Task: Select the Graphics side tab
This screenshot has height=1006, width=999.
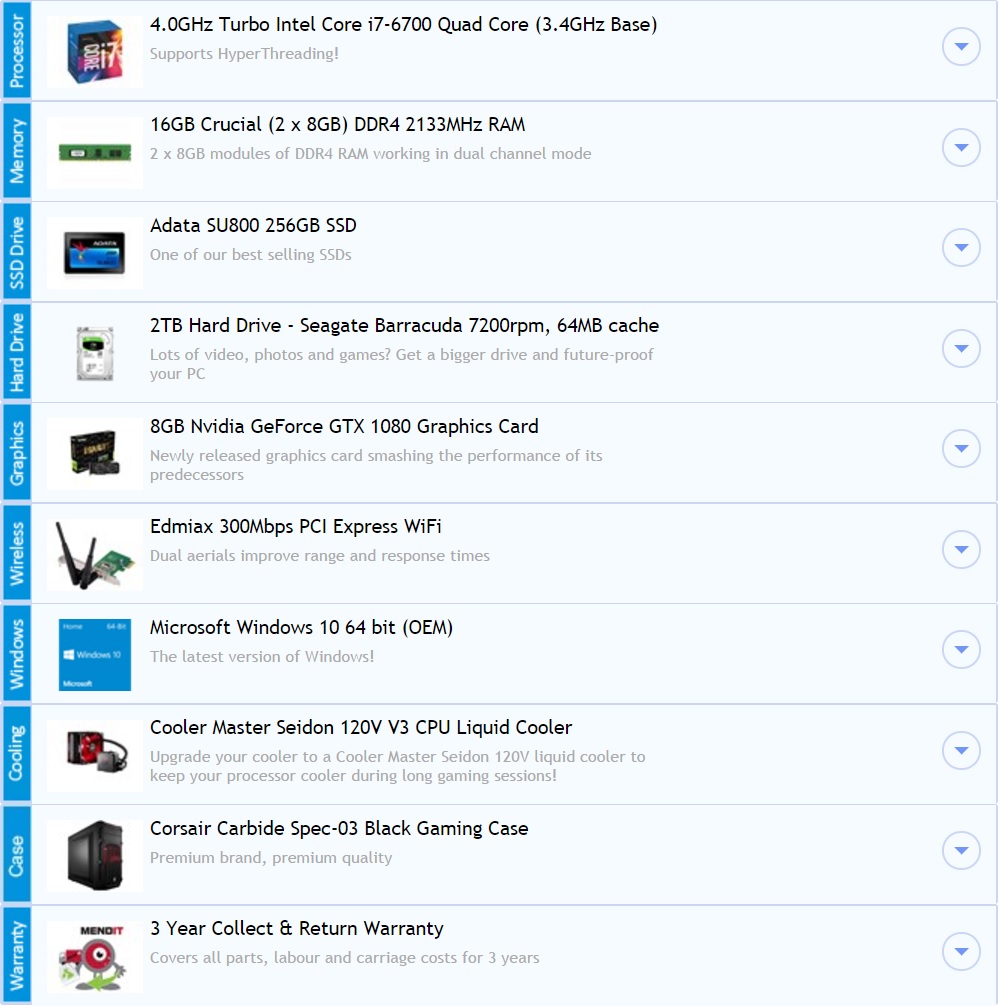Action: (16, 452)
